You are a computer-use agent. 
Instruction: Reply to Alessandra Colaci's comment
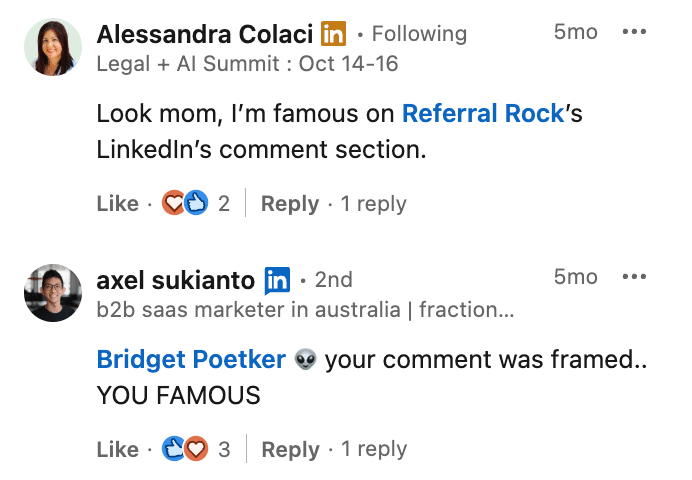point(289,204)
